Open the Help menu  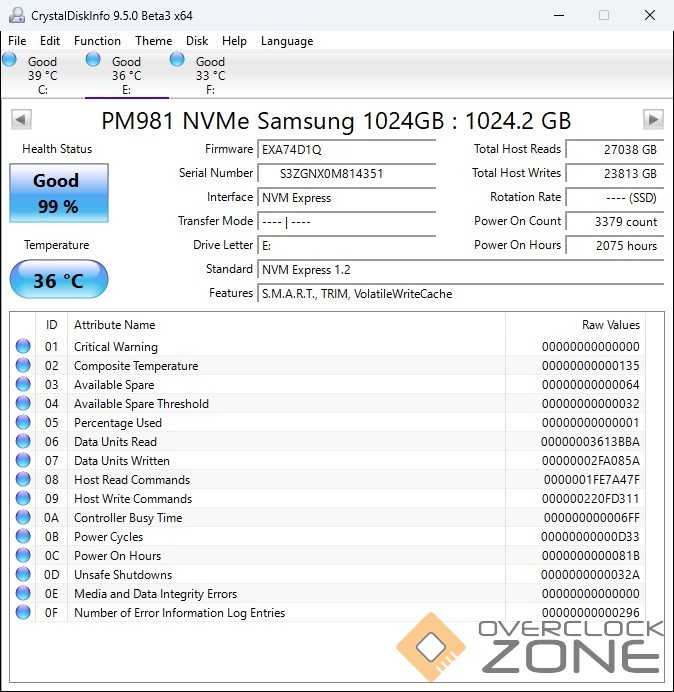coord(234,41)
